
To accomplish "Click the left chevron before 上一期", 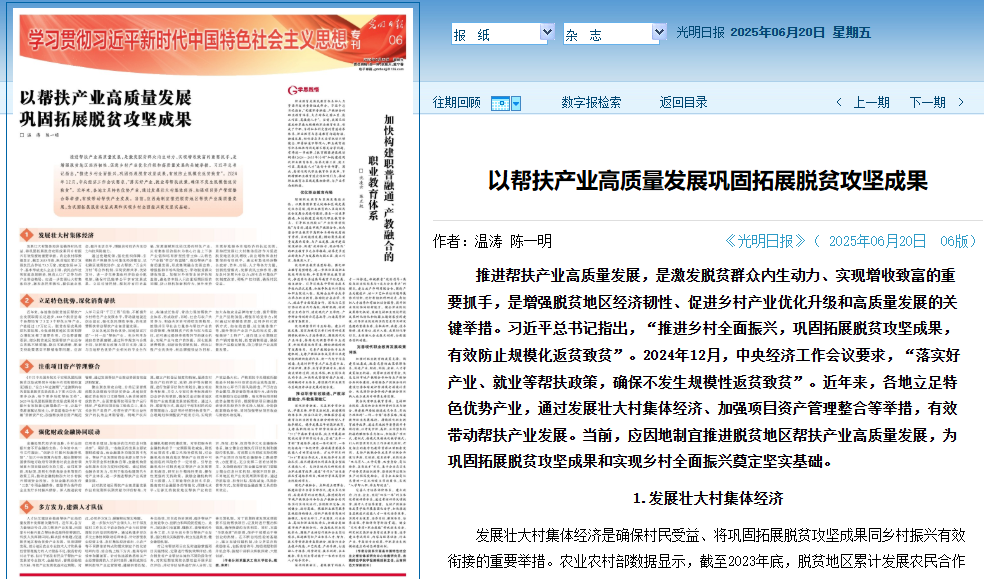I will pyautogui.click(x=838, y=102).
